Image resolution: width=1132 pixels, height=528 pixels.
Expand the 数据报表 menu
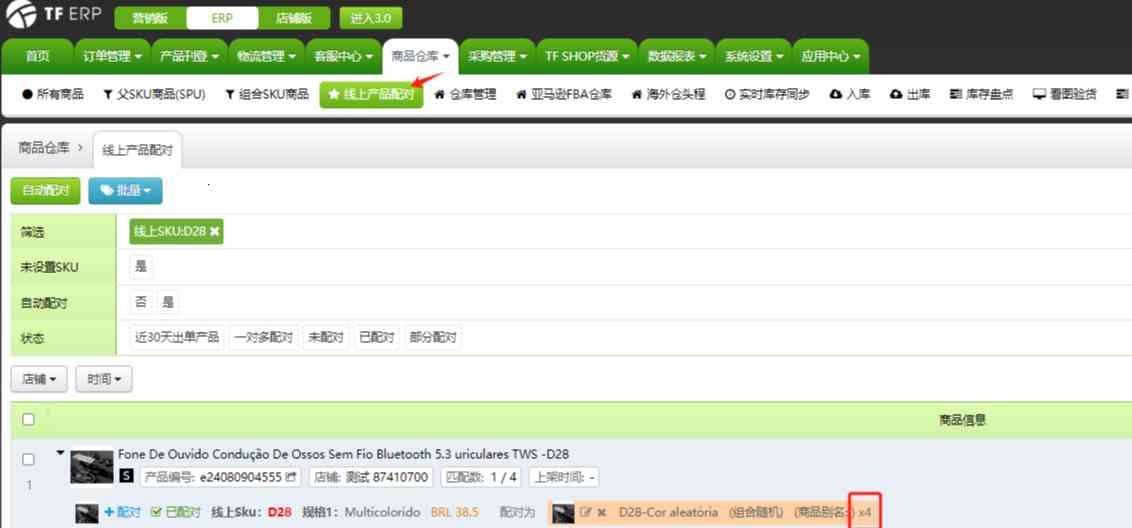tap(676, 56)
